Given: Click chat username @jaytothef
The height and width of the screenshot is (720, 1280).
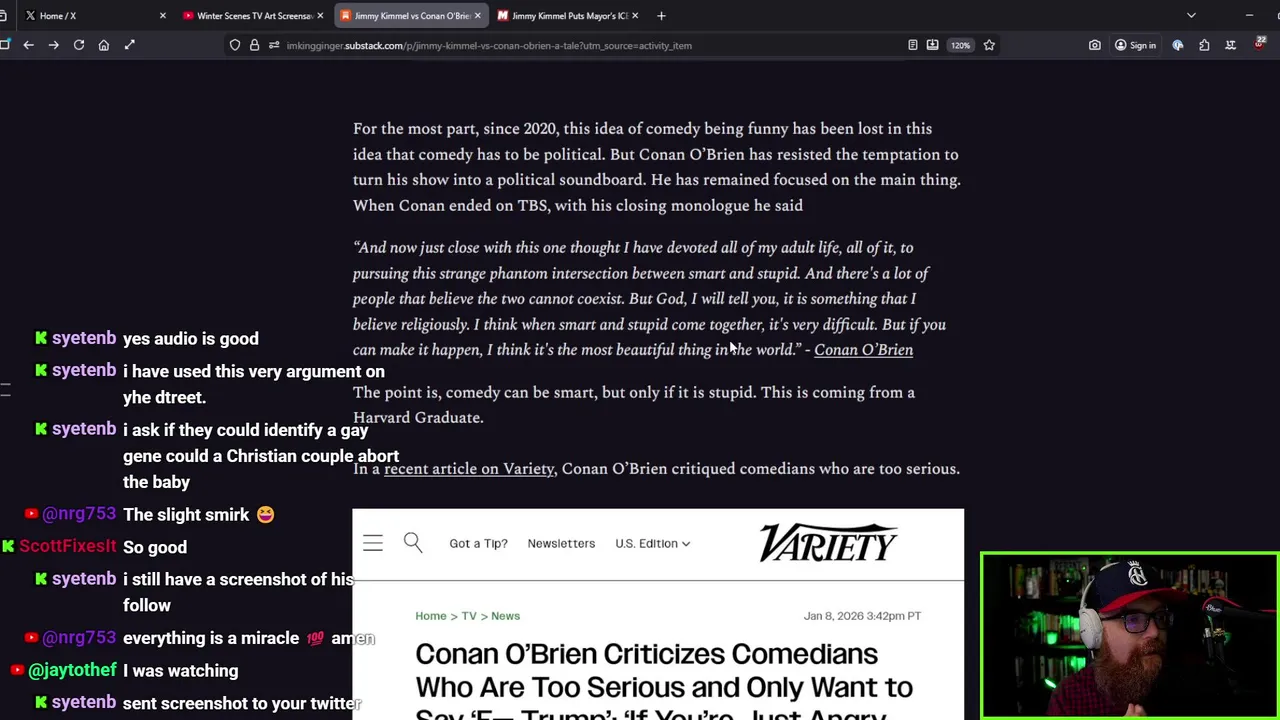Looking at the screenshot, I should [x=72, y=670].
